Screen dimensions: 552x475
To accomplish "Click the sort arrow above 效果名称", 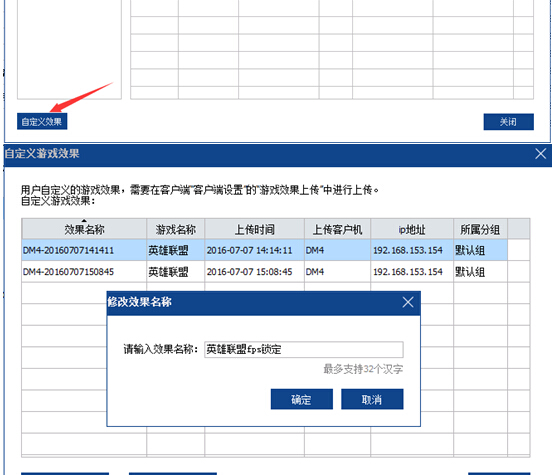I will pos(84,221).
